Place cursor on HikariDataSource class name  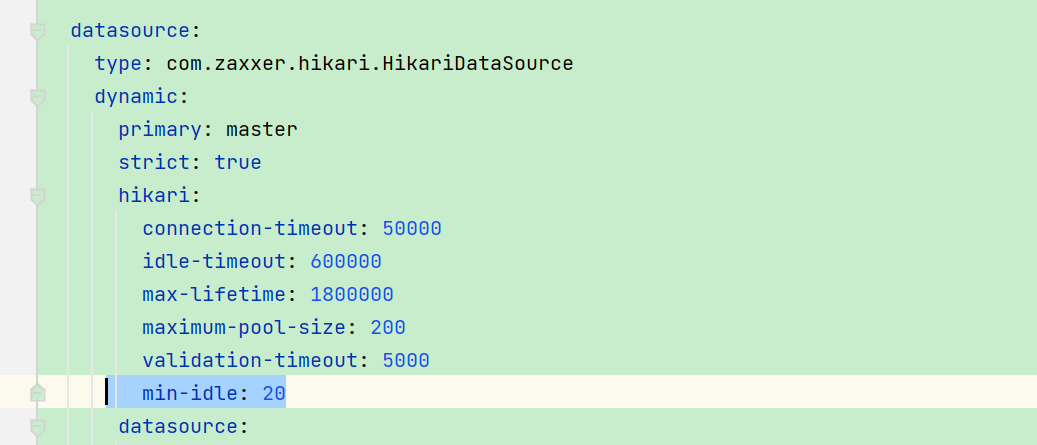pyautogui.click(x=370, y=63)
